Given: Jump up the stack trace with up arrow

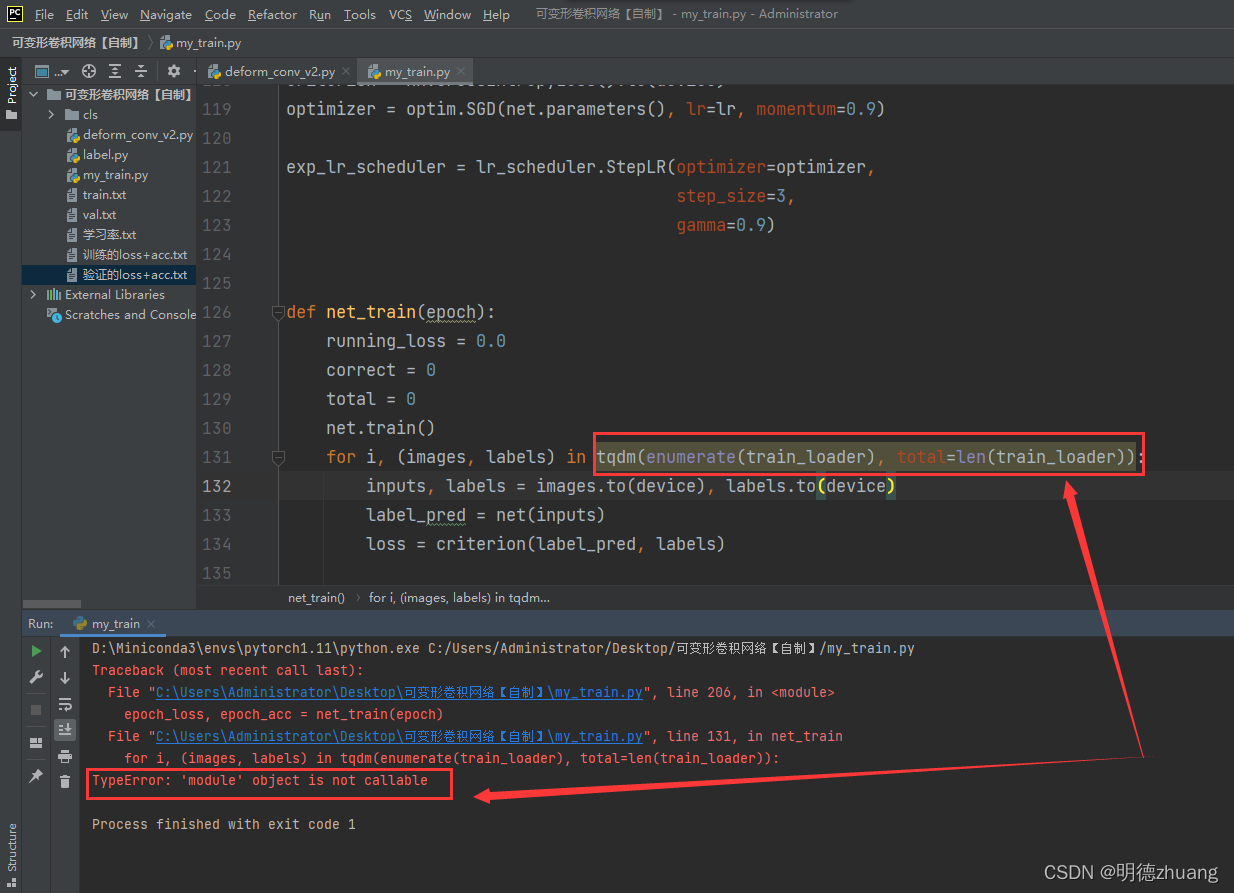Looking at the screenshot, I should click(x=65, y=651).
